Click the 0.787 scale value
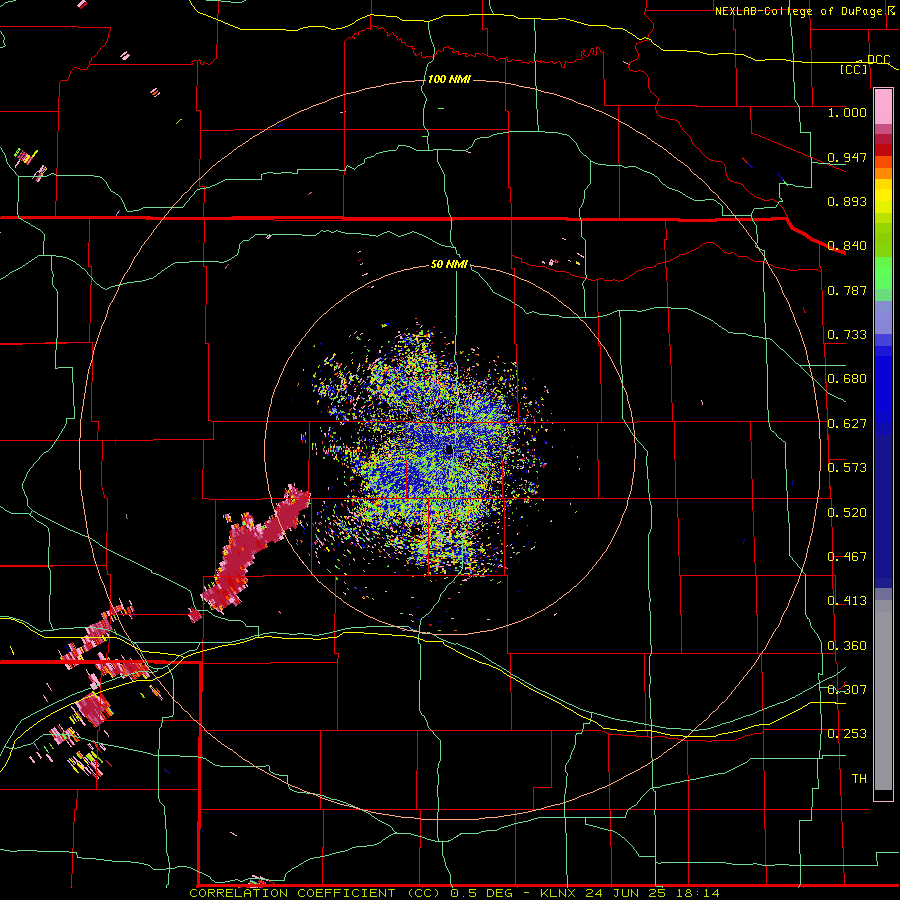This screenshot has width=900, height=900. click(847, 290)
